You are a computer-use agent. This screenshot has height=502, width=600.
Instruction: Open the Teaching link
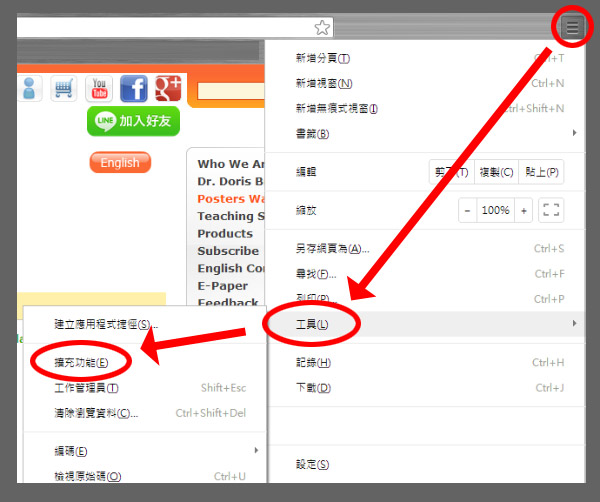tap(231, 216)
